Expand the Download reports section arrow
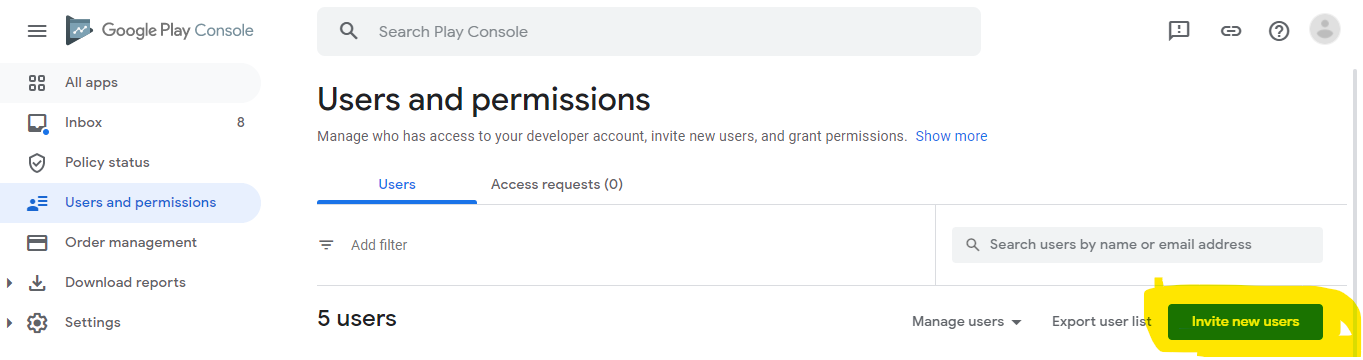This screenshot has height=360, width=1363. point(10,283)
